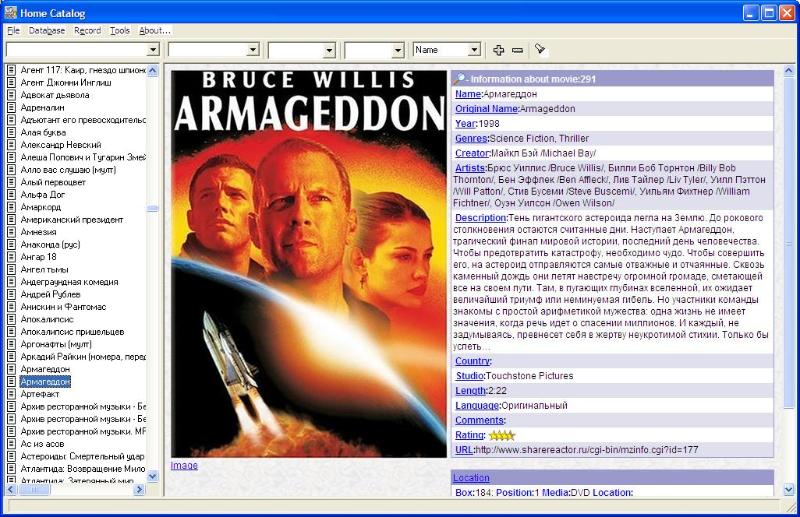Click the details pane scroll-down arrow
This screenshot has height=517, width=800.
pyautogui.click(x=789, y=489)
